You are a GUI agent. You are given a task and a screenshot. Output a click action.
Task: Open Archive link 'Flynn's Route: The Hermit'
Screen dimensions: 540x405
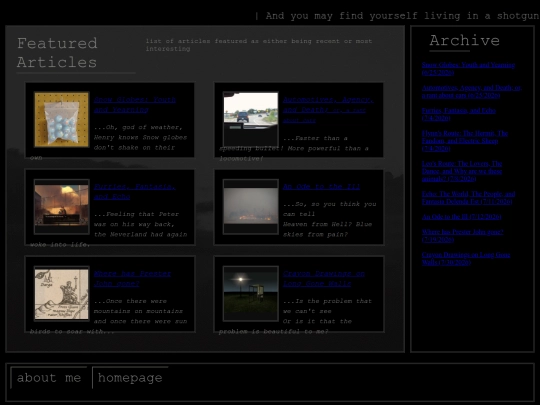465,141
